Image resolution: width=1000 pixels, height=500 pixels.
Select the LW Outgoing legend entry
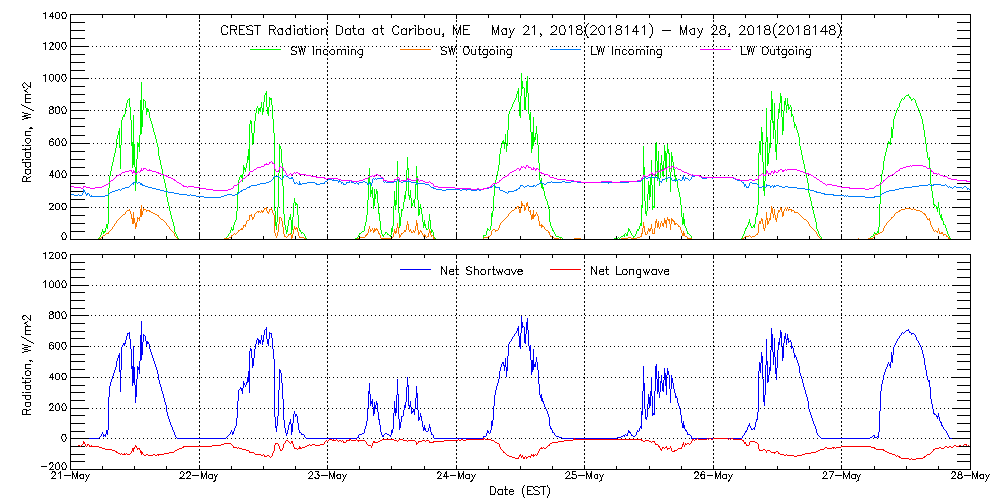point(775,51)
